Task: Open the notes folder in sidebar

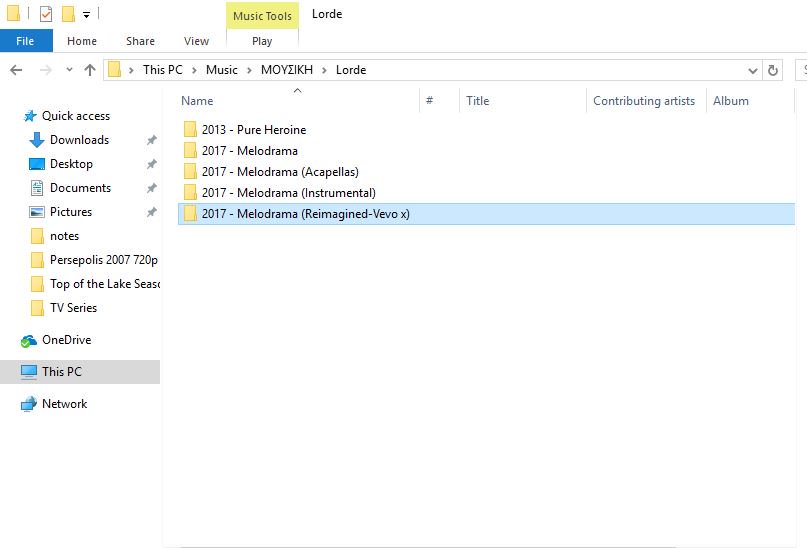Action: [x=64, y=236]
